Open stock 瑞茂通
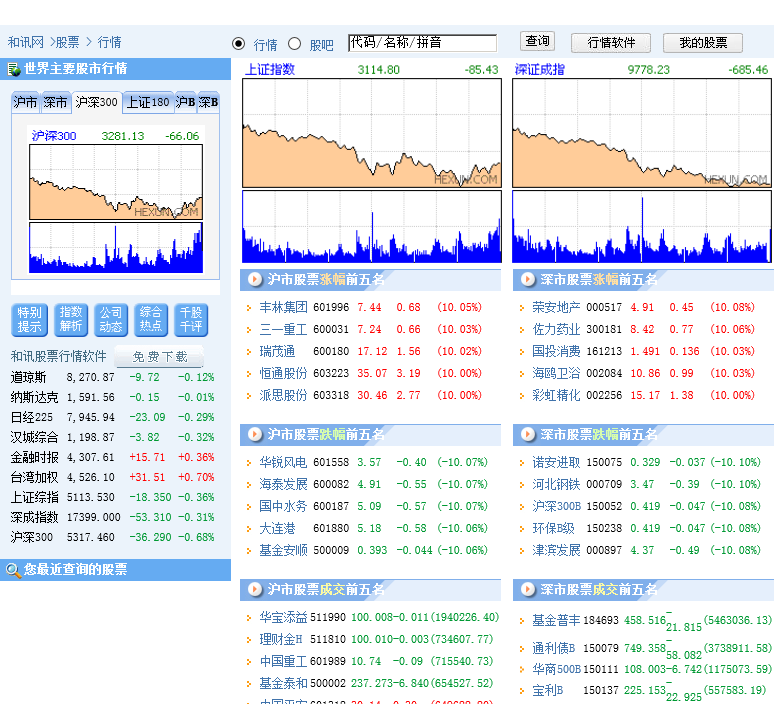 tap(277, 351)
